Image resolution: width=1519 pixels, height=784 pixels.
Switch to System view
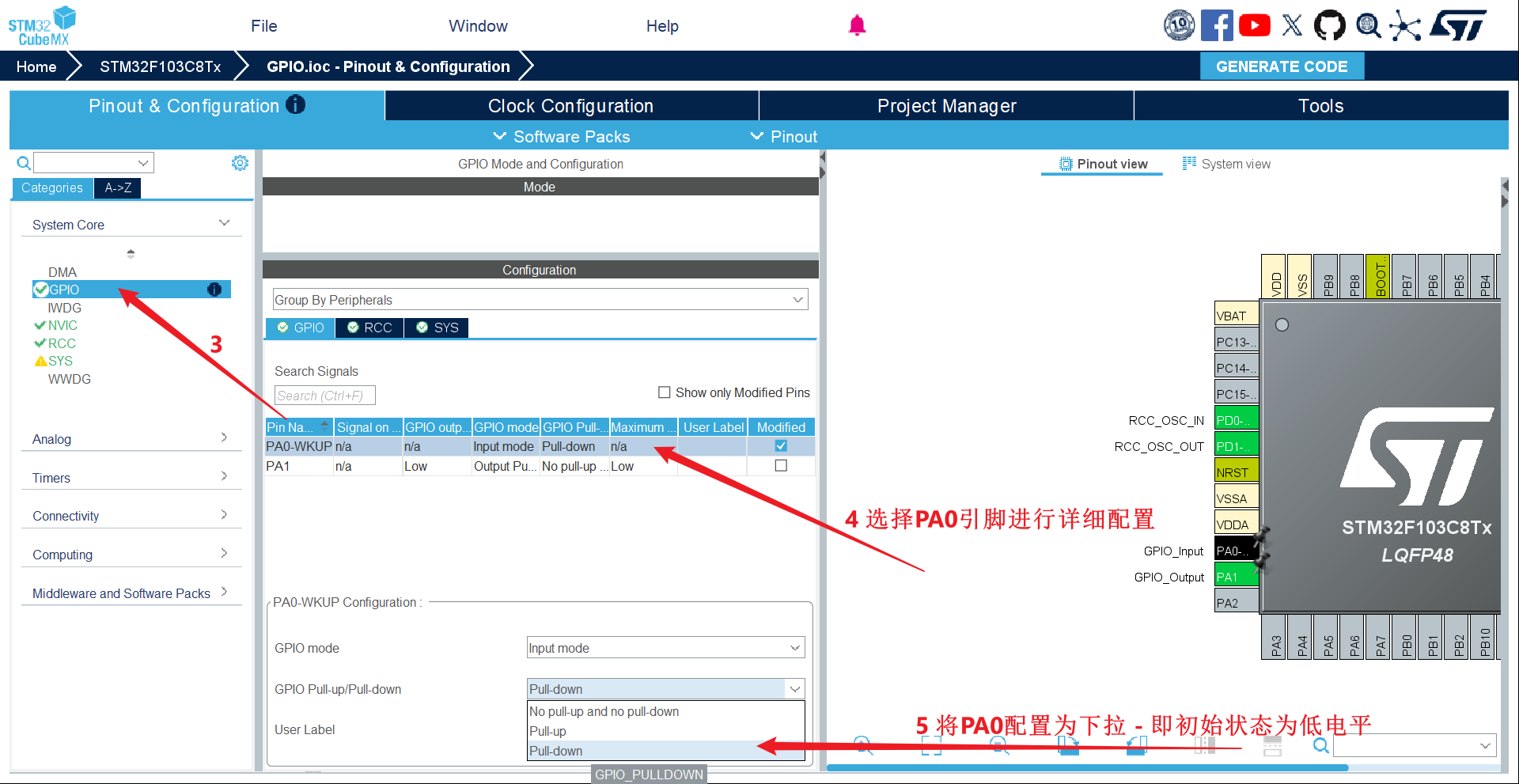1226,164
